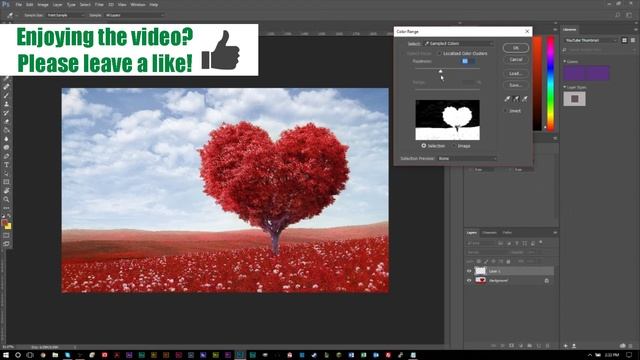Toggle lock transparent pixels
This screenshot has height=360, width=640.
479,261
